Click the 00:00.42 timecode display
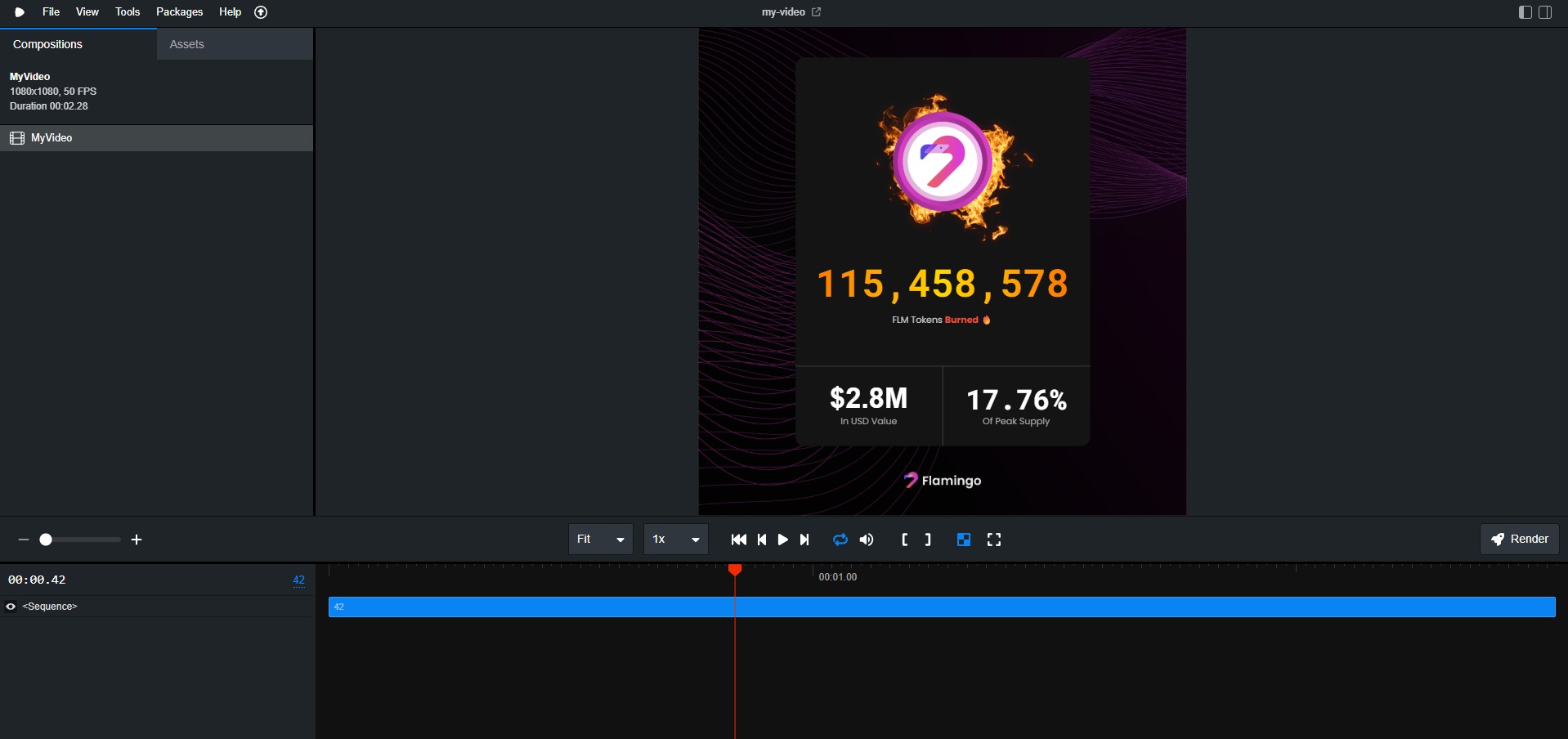 click(x=37, y=580)
